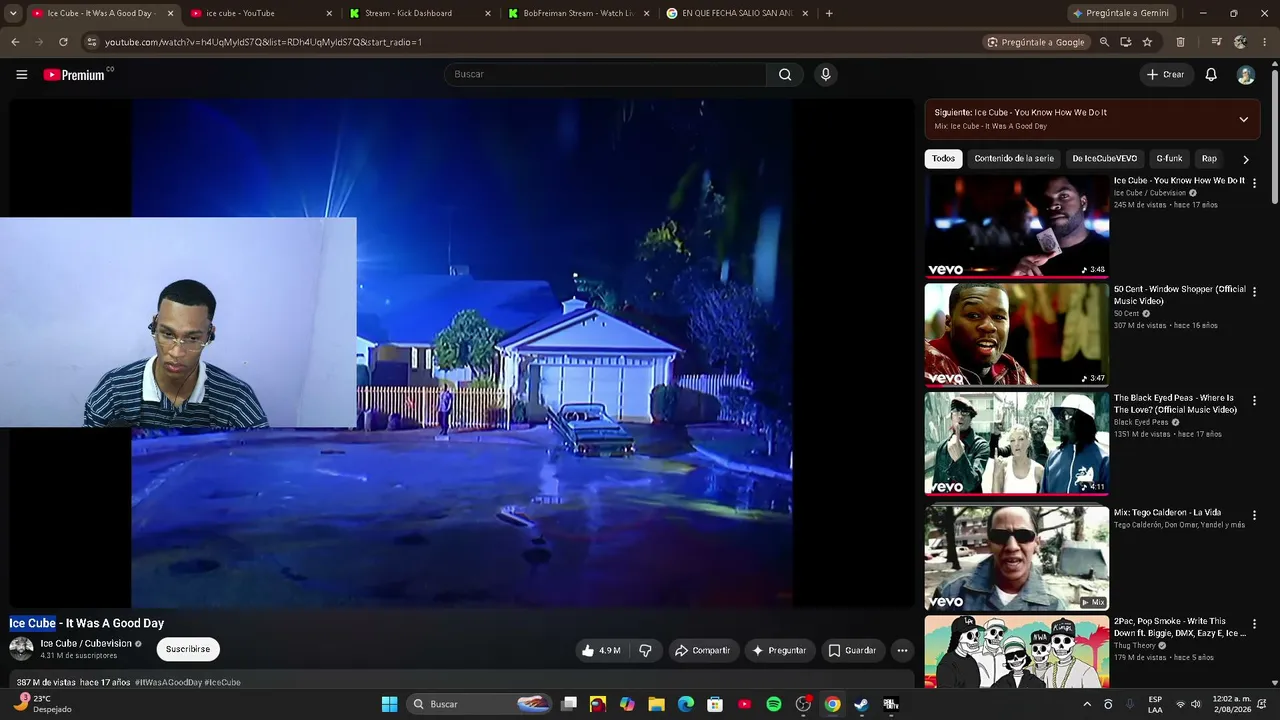Click the Chrome address bar URL
This screenshot has height=720, width=1280.
point(263,42)
